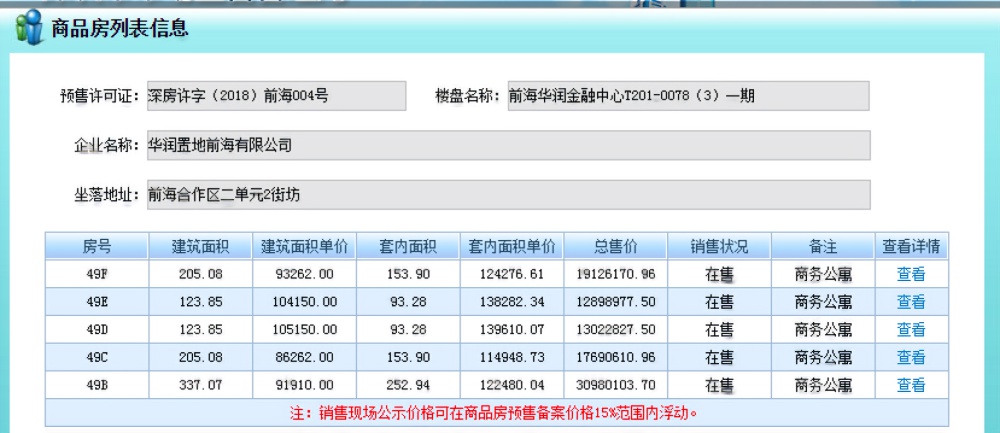Click unit price 91910.00

tap(304, 385)
